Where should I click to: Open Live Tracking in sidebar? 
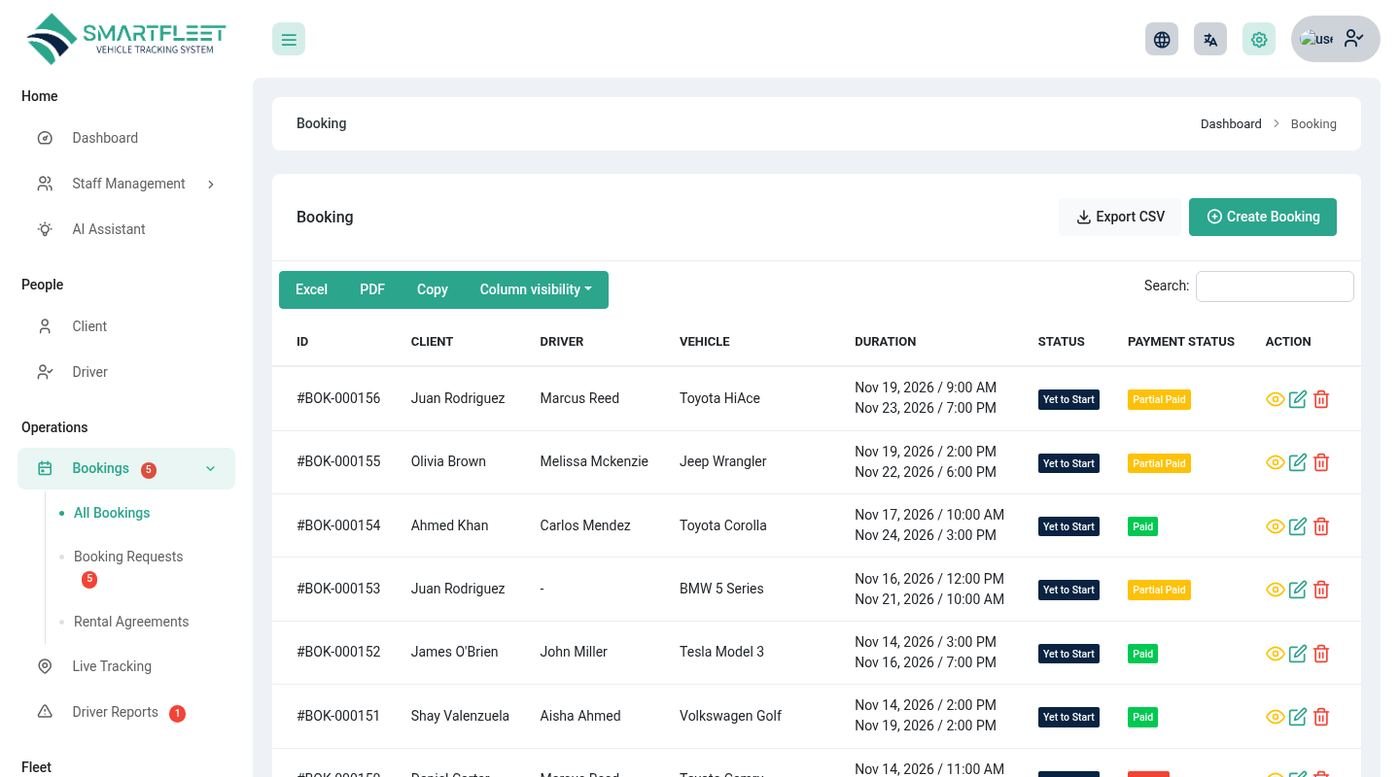(x=126, y=666)
